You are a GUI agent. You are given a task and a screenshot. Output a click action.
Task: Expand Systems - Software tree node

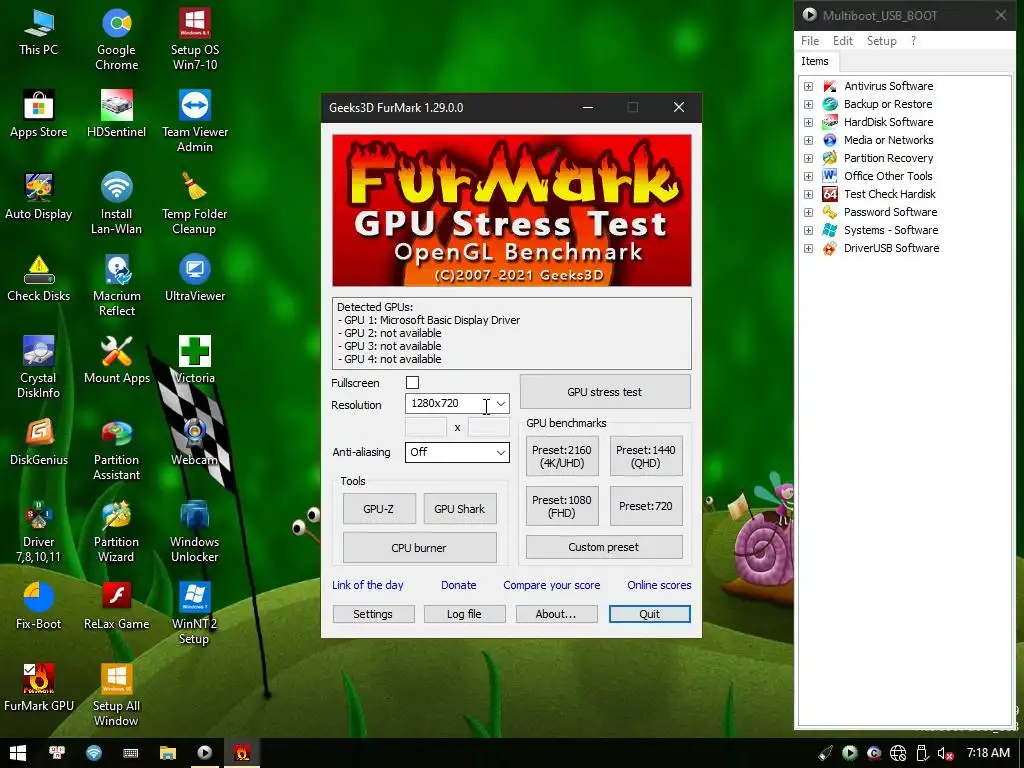(808, 231)
